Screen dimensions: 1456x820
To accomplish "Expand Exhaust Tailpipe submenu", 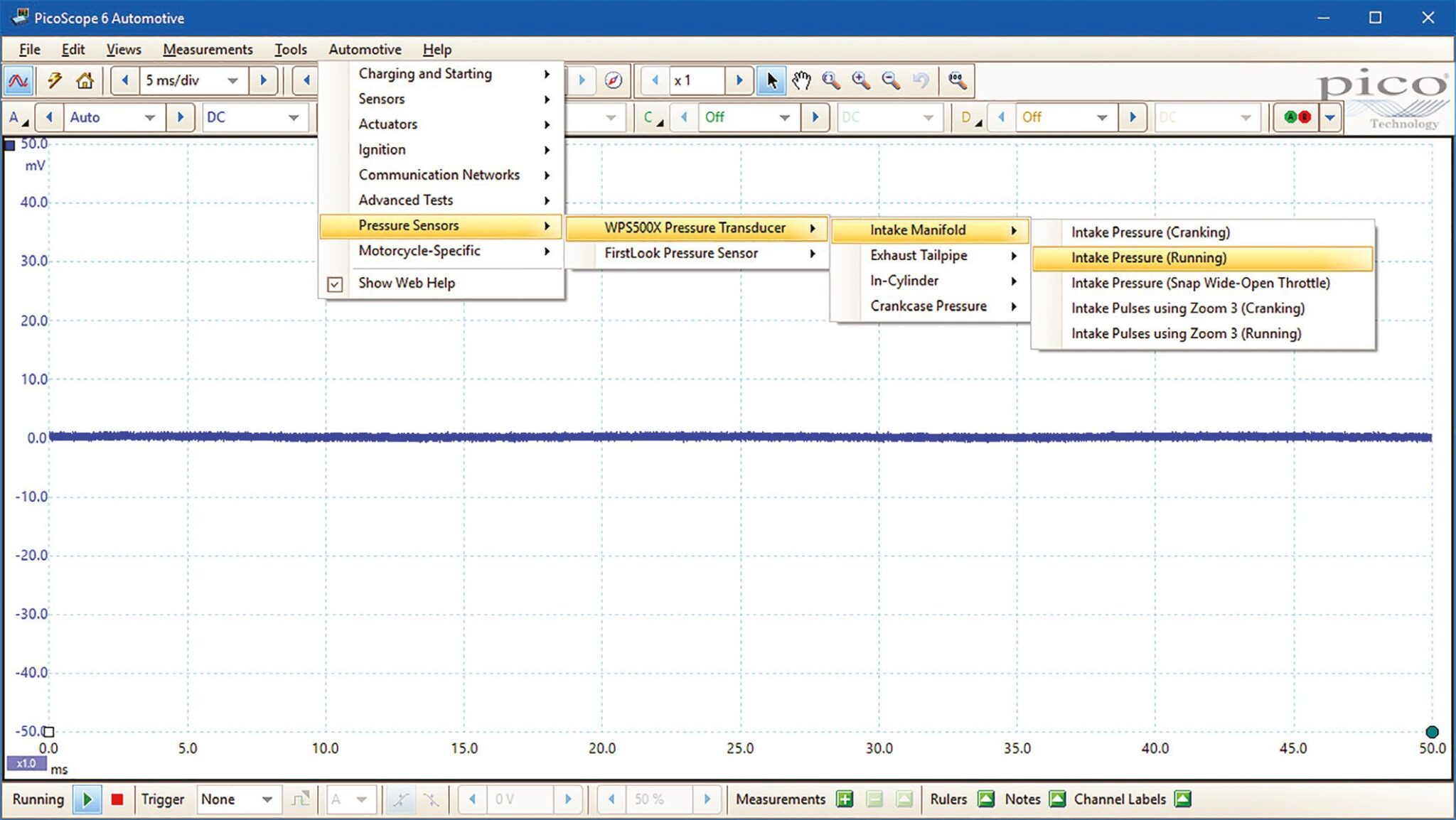I will (x=930, y=256).
